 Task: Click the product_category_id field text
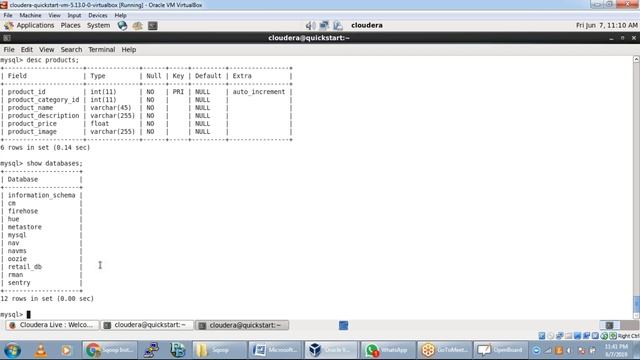[43, 100]
